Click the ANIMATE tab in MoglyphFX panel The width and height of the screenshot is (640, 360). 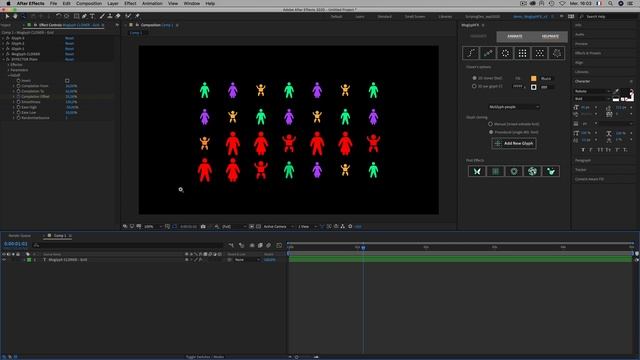[x=514, y=36]
